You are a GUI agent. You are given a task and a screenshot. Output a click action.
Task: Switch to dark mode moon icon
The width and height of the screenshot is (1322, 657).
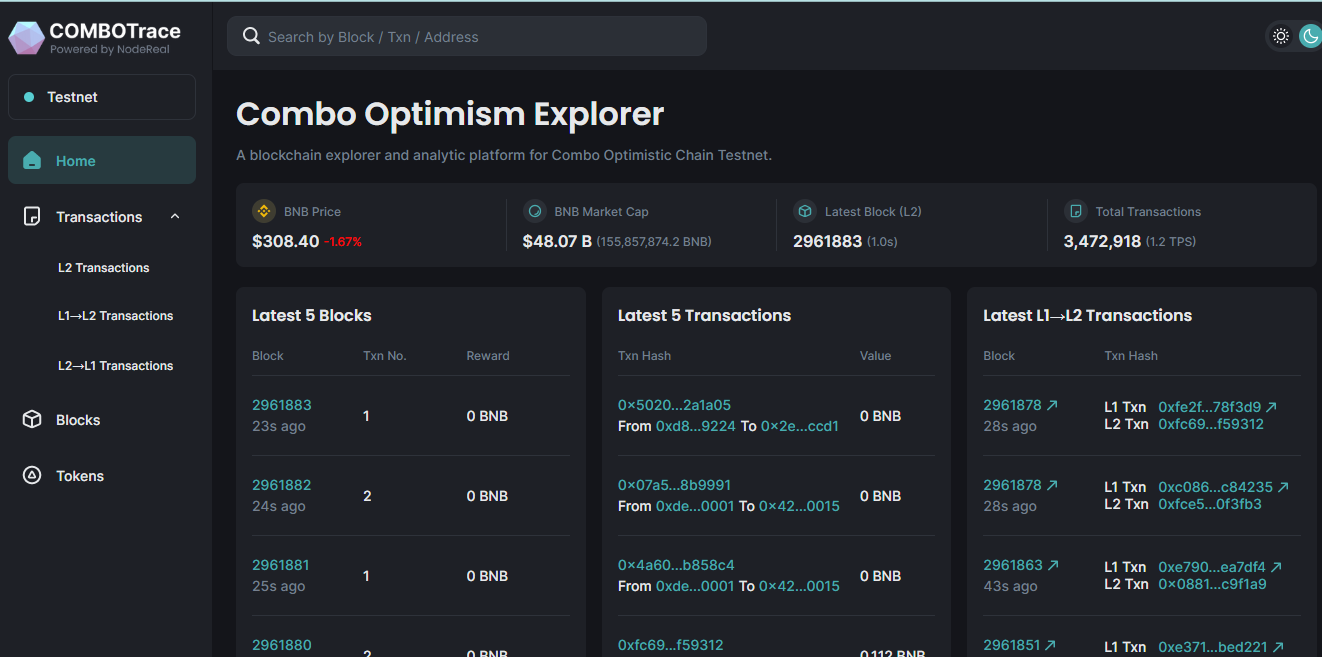click(1310, 37)
